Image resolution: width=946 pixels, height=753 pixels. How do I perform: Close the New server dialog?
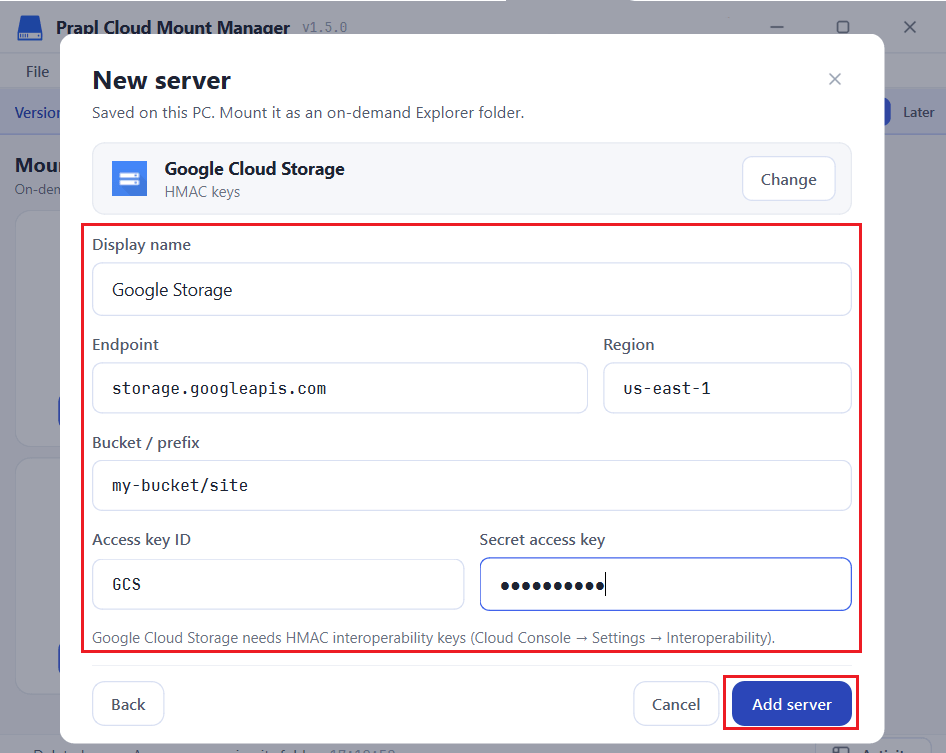(x=834, y=79)
